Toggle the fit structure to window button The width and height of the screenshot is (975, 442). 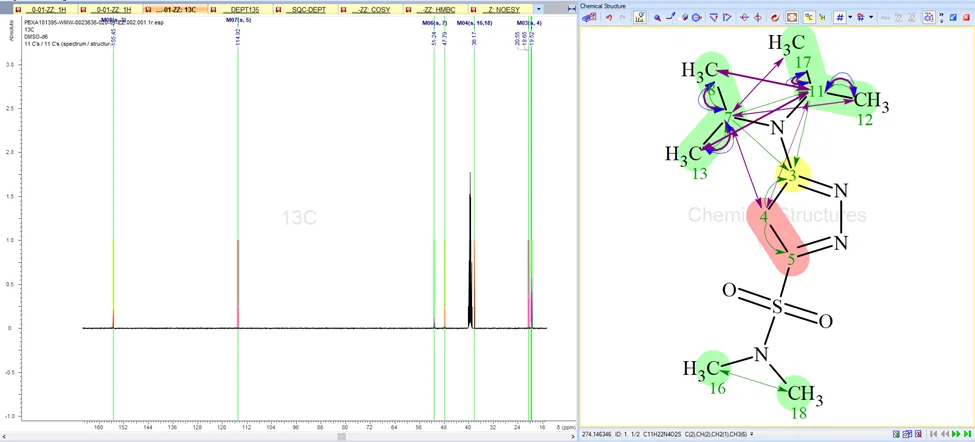pyautogui.click(x=792, y=17)
